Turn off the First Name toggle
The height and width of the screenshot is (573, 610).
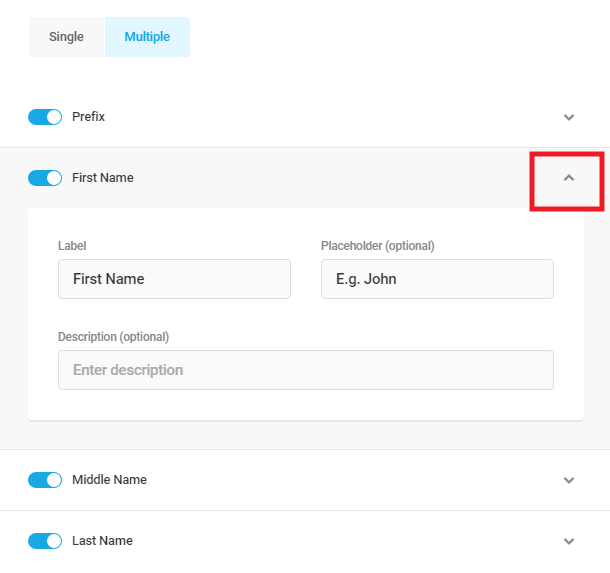45,178
